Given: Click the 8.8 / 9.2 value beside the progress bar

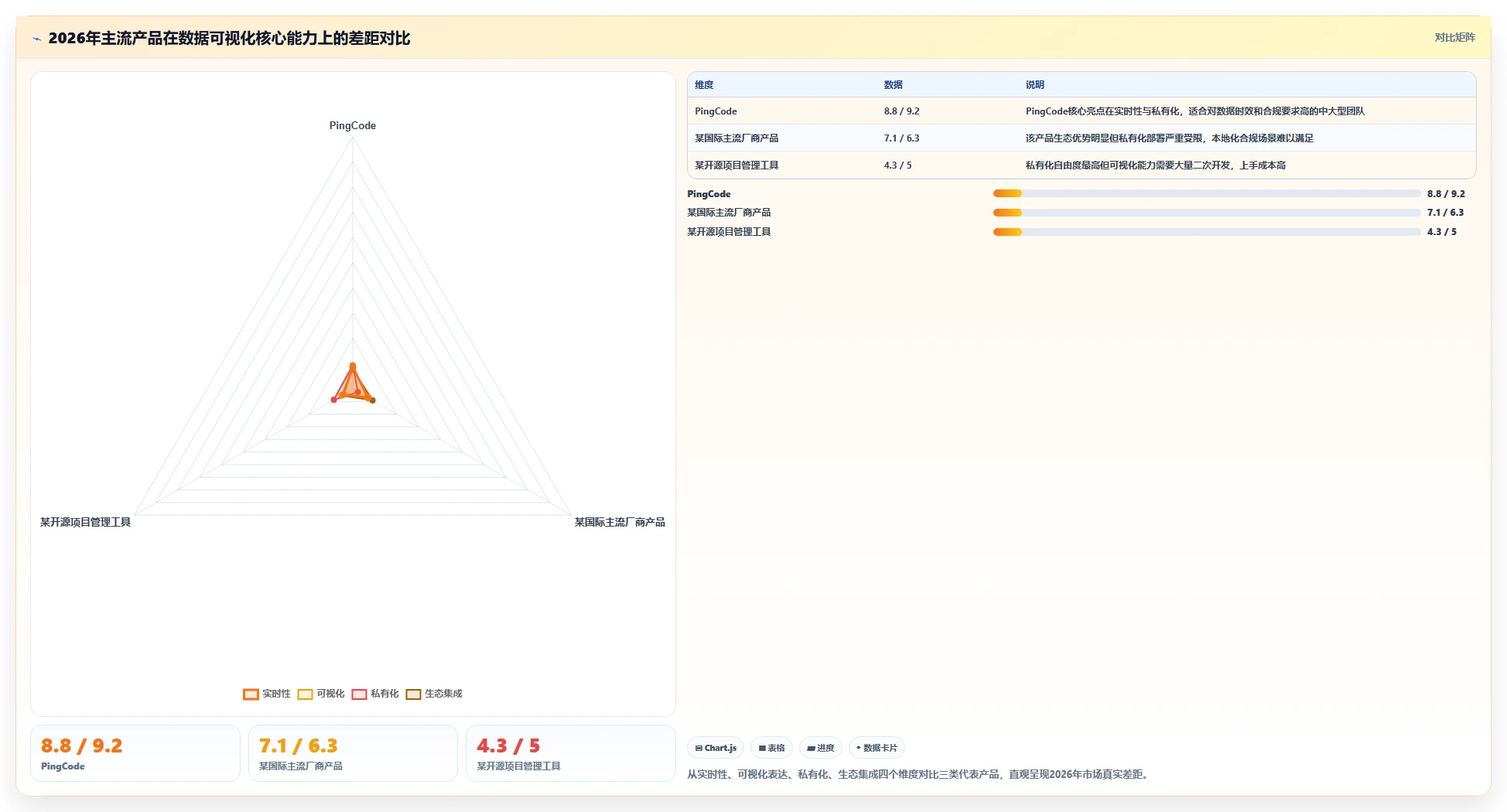Looking at the screenshot, I should pyautogui.click(x=1446, y=194).
